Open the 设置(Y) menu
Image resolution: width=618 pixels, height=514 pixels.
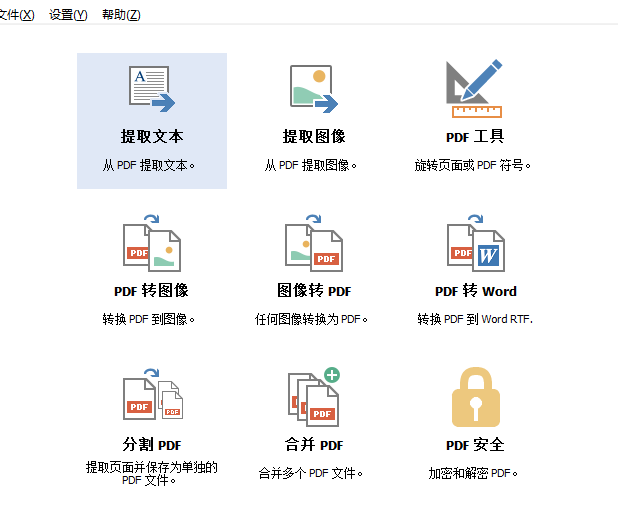pyautogui.click(x=68, y=15)
